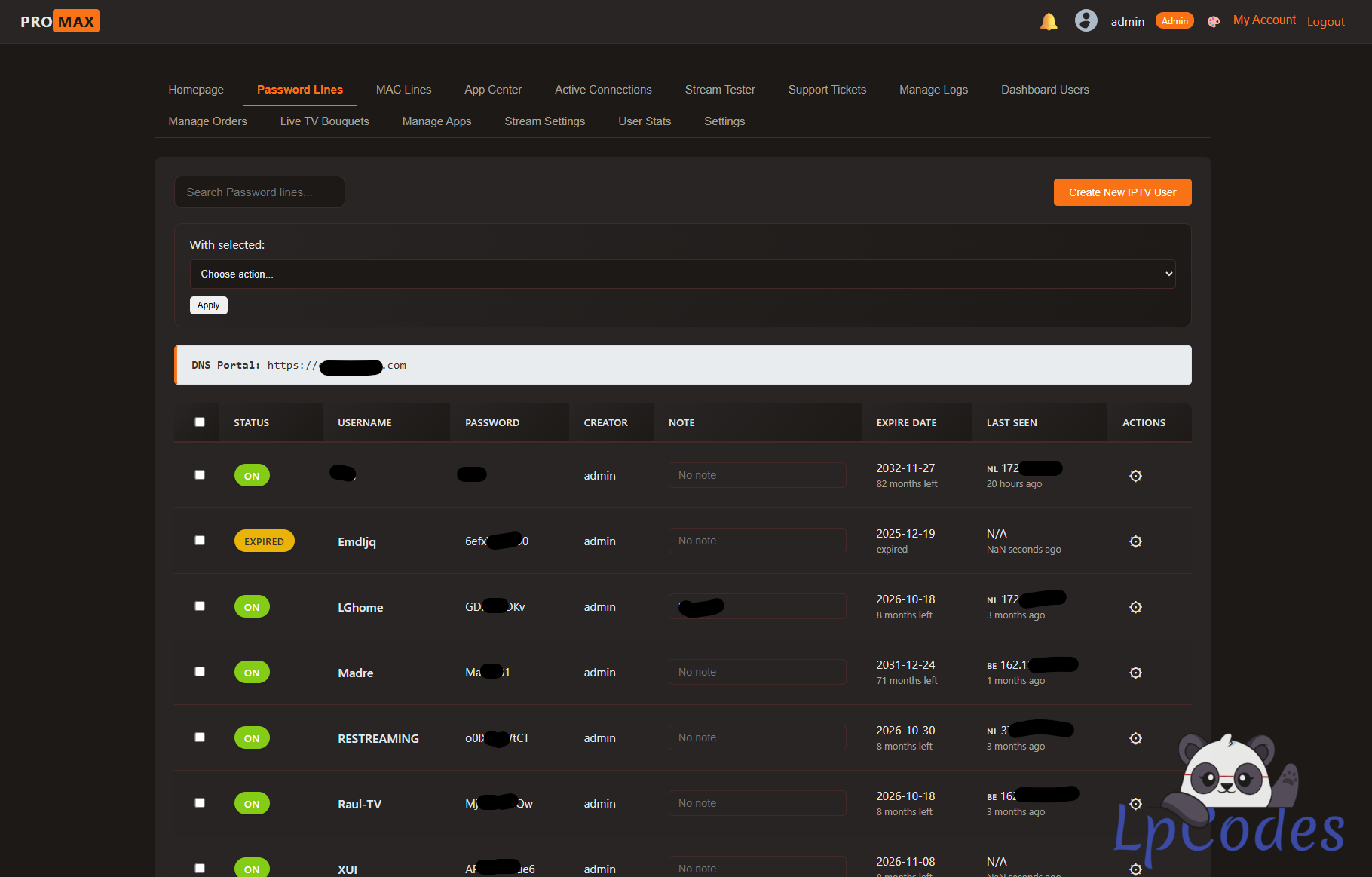1372x877 pixels.
Task: Open the Active Connections tab
Action: (x=603, y=90)
